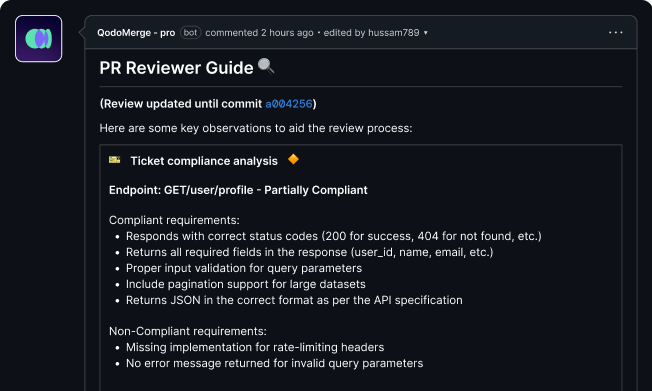The image size is (652, 391).
Task: Select the No error message returned bullet
Action: (275, 364)
